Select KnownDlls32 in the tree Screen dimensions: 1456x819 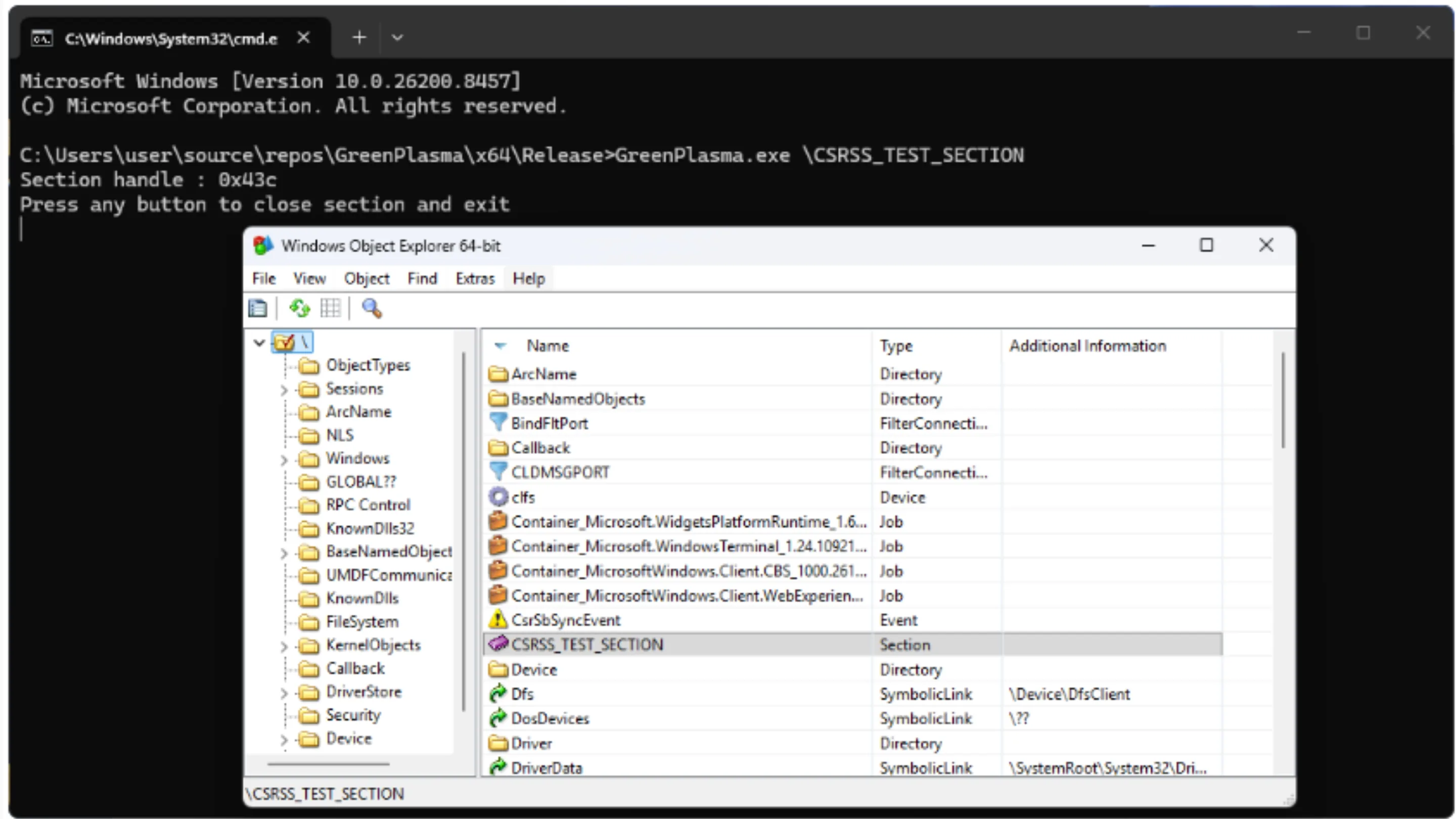[x=370, y=528]
